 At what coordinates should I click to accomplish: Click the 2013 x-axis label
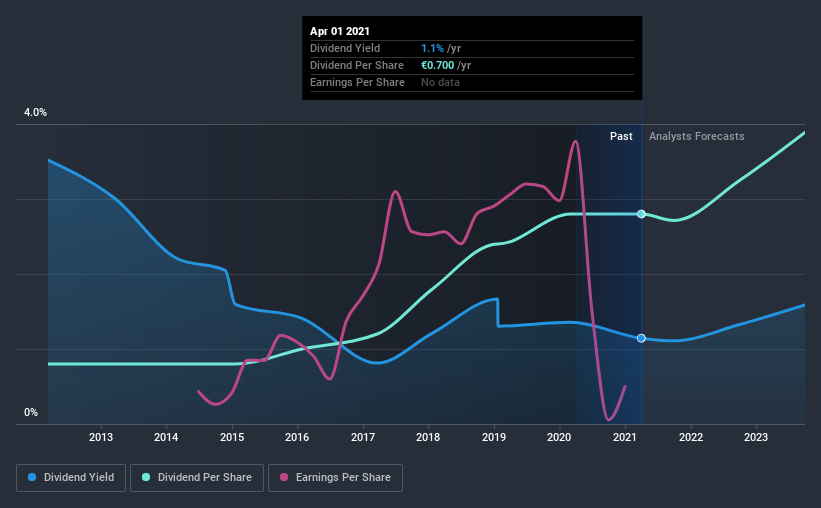click(101, 437)
